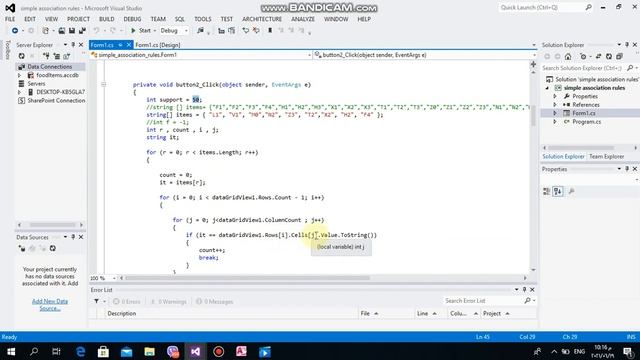Close the Form1.cs tab

tap(129, 45)
